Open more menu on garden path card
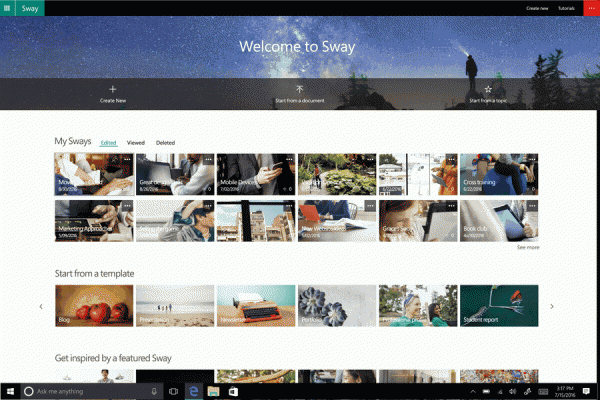 click(x=370, y=159)
